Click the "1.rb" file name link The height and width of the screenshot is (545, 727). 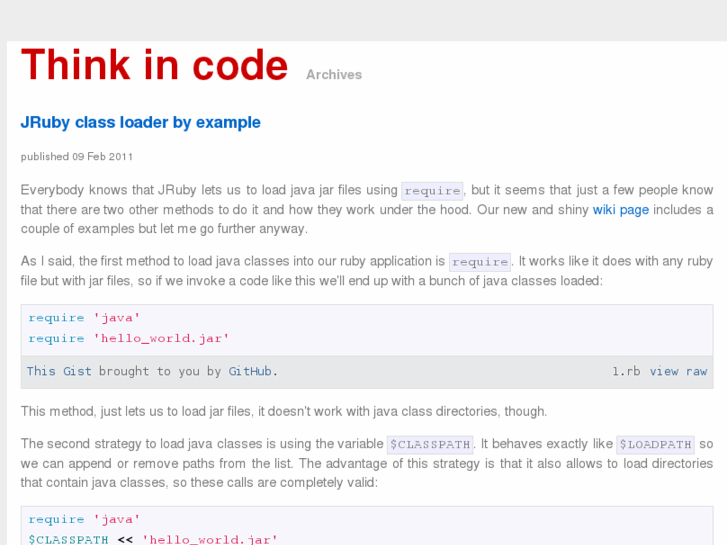coord(626,371)
